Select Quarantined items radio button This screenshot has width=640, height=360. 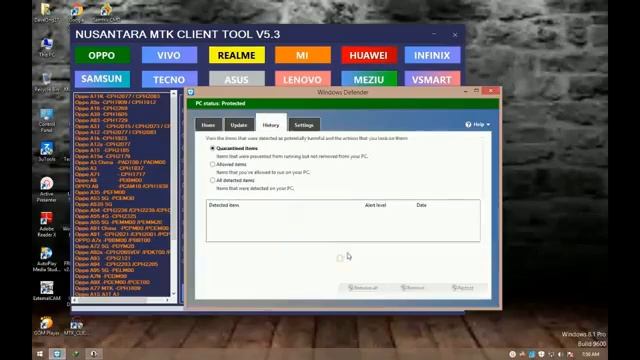[x=212, y=148]
